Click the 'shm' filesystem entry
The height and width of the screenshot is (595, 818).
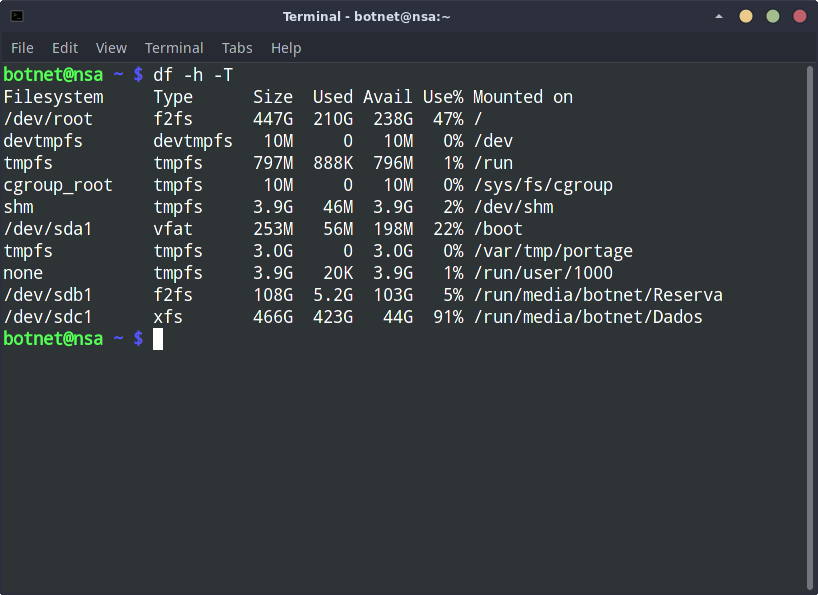coord(18,207)
